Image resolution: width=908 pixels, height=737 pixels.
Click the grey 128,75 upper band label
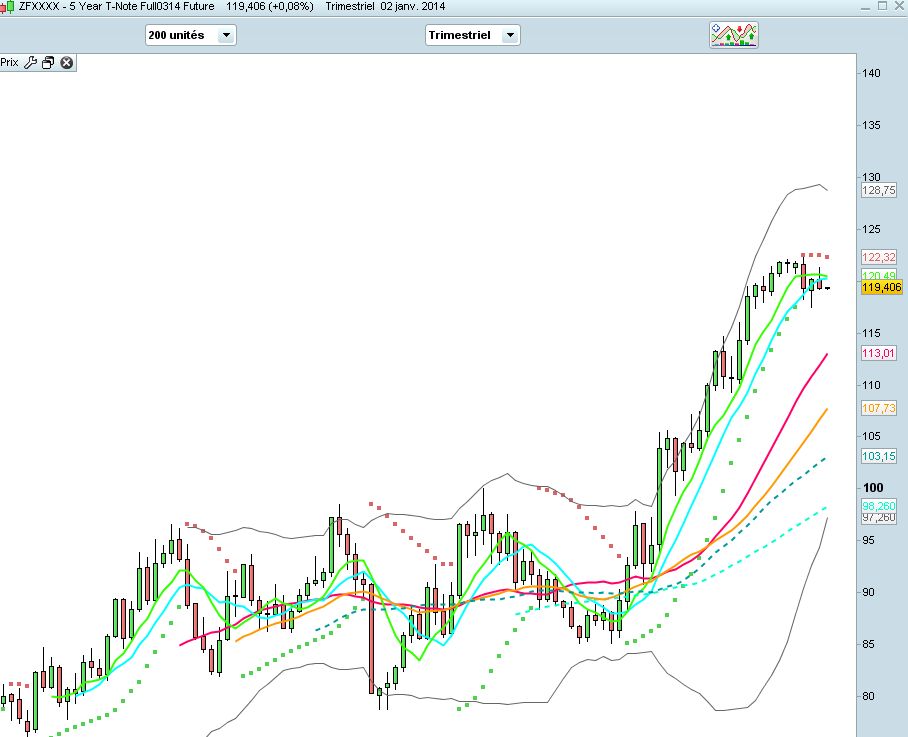[x=877, y=190]
